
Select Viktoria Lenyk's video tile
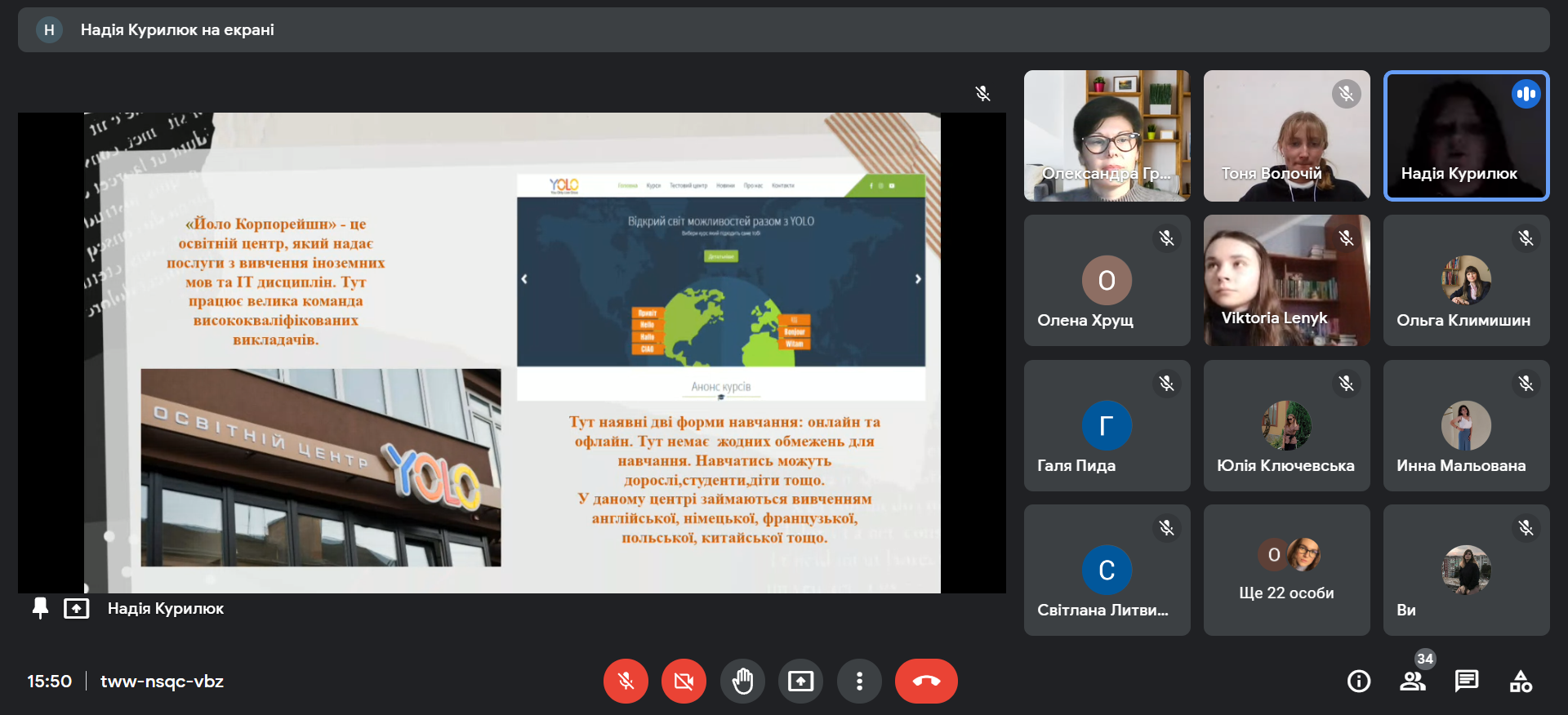click(x=1286, y=280)
